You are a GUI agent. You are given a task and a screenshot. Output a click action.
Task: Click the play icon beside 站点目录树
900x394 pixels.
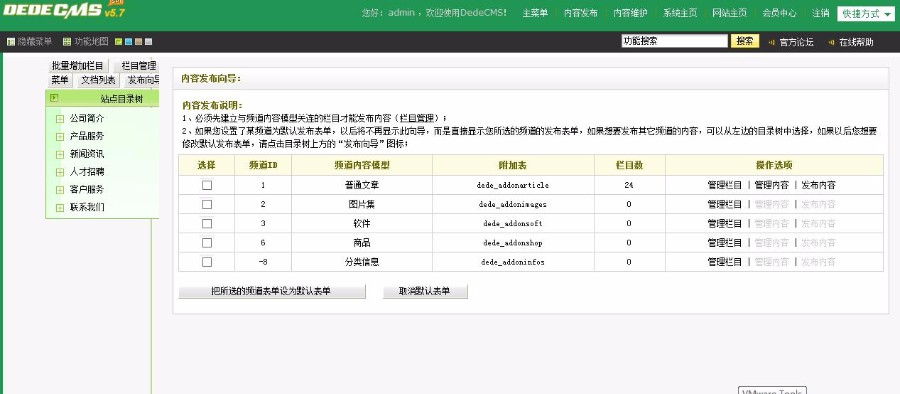click(x=55, y=98)
